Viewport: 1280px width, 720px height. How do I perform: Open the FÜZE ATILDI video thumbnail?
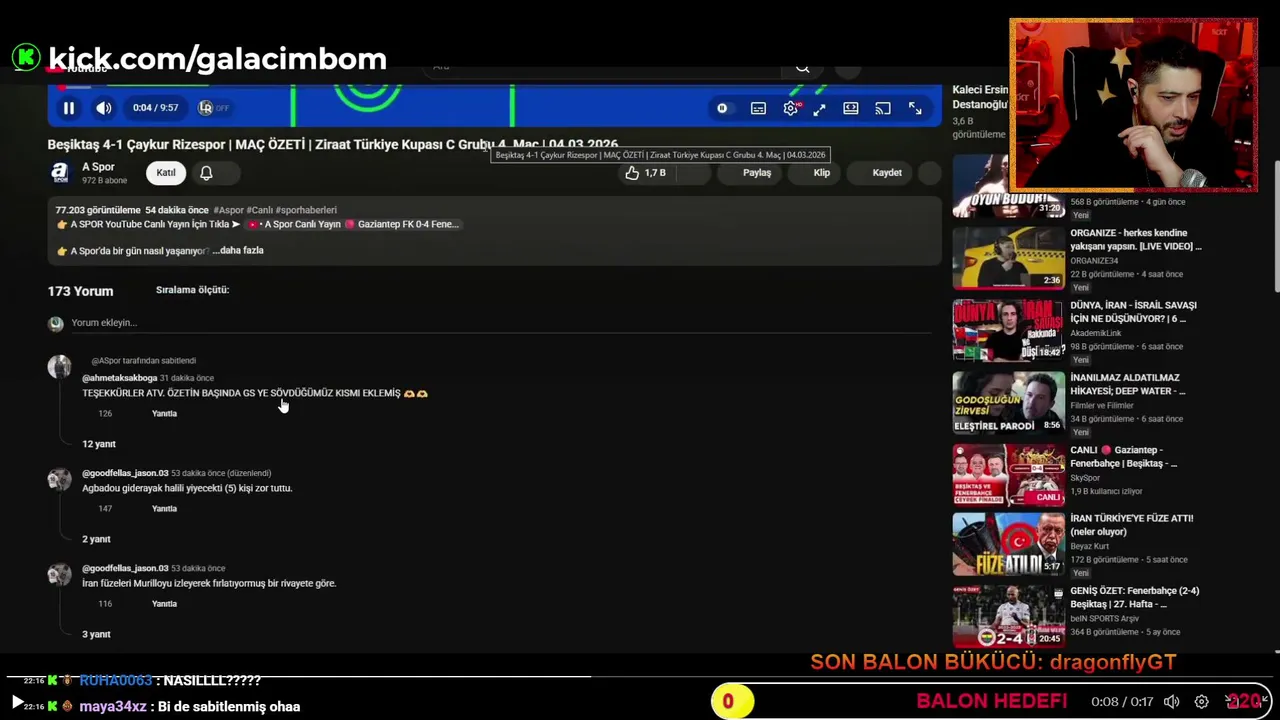point(1008,544)
